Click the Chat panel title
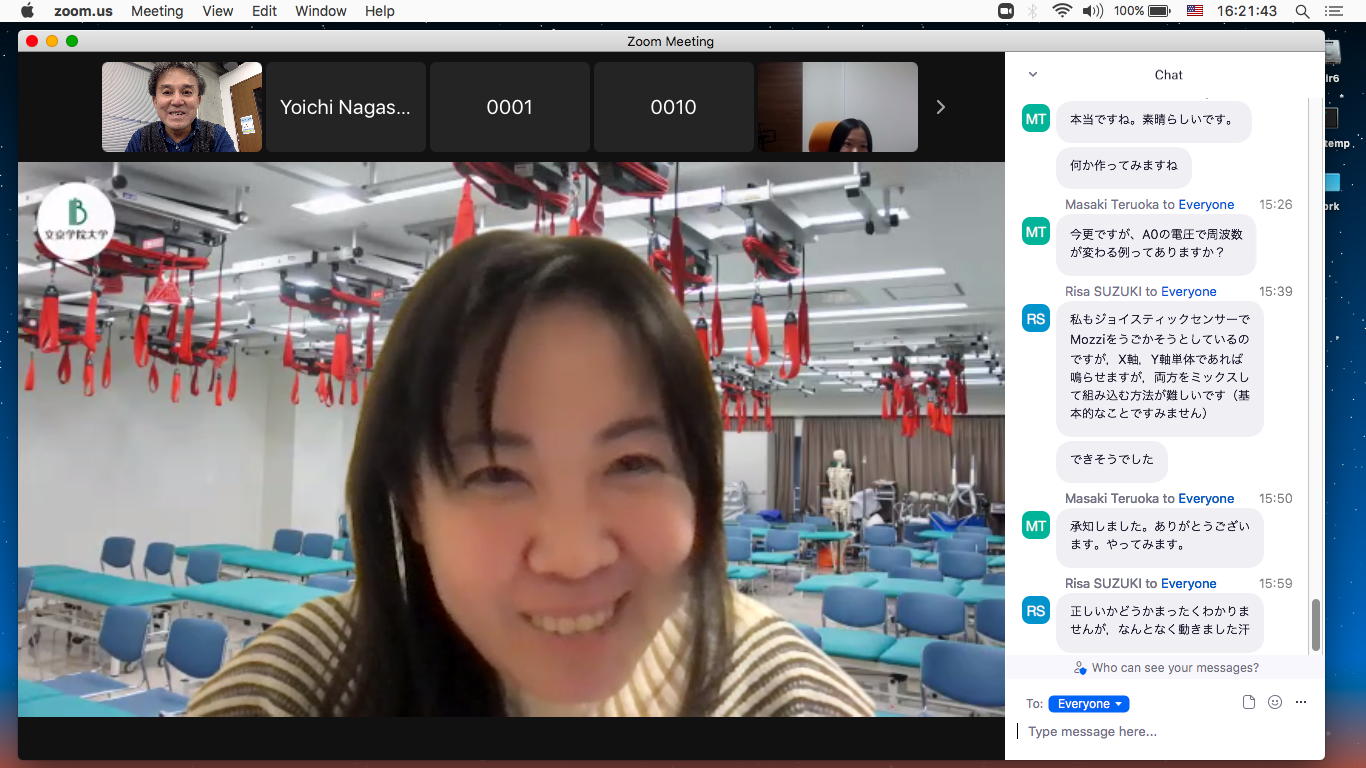Image resolution: width=1366 pixels, height=768 pixels. coord(1168,75)
